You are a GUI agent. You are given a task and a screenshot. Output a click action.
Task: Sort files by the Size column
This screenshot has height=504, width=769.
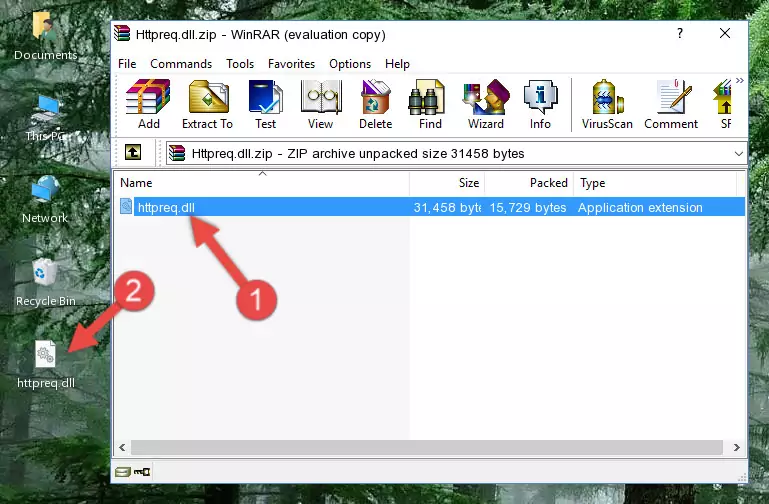click(x=447, y=183)
